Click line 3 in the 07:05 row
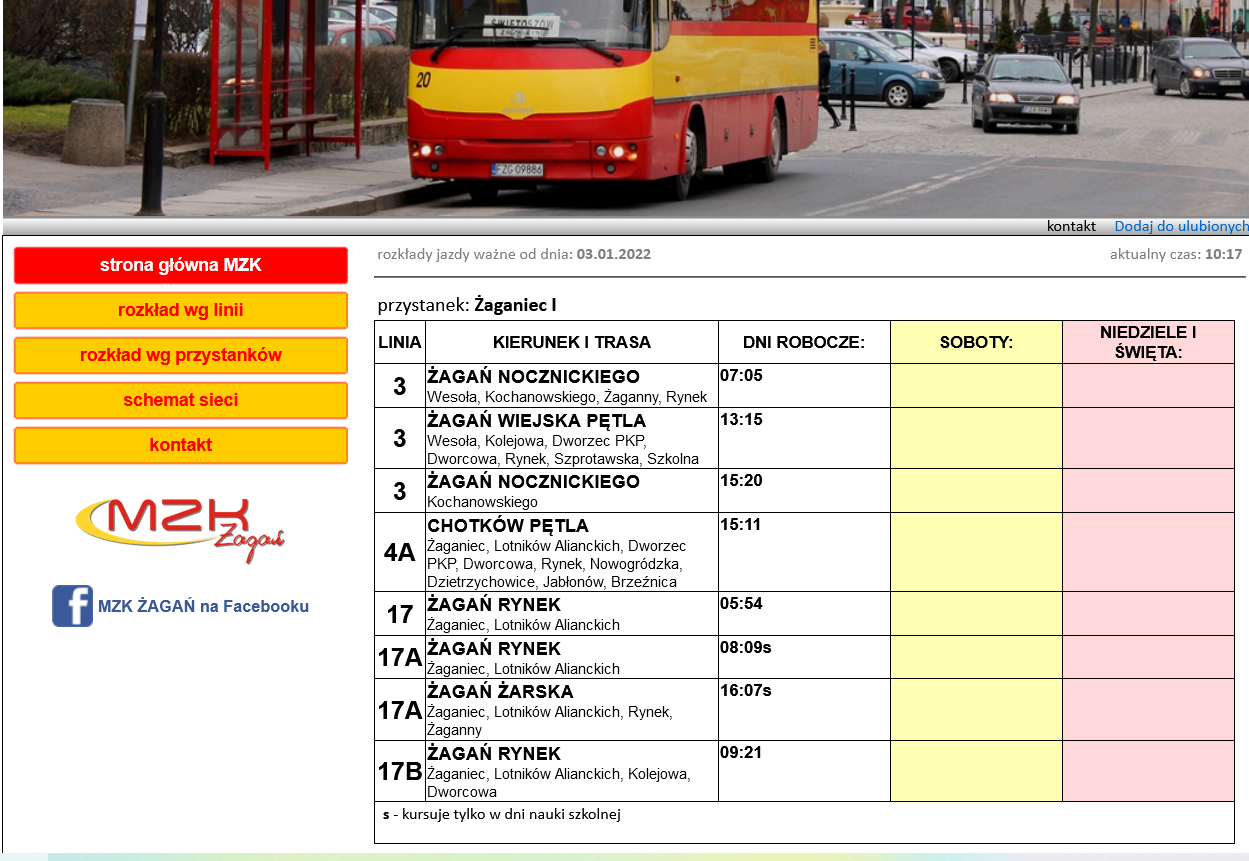 point(400,386)
